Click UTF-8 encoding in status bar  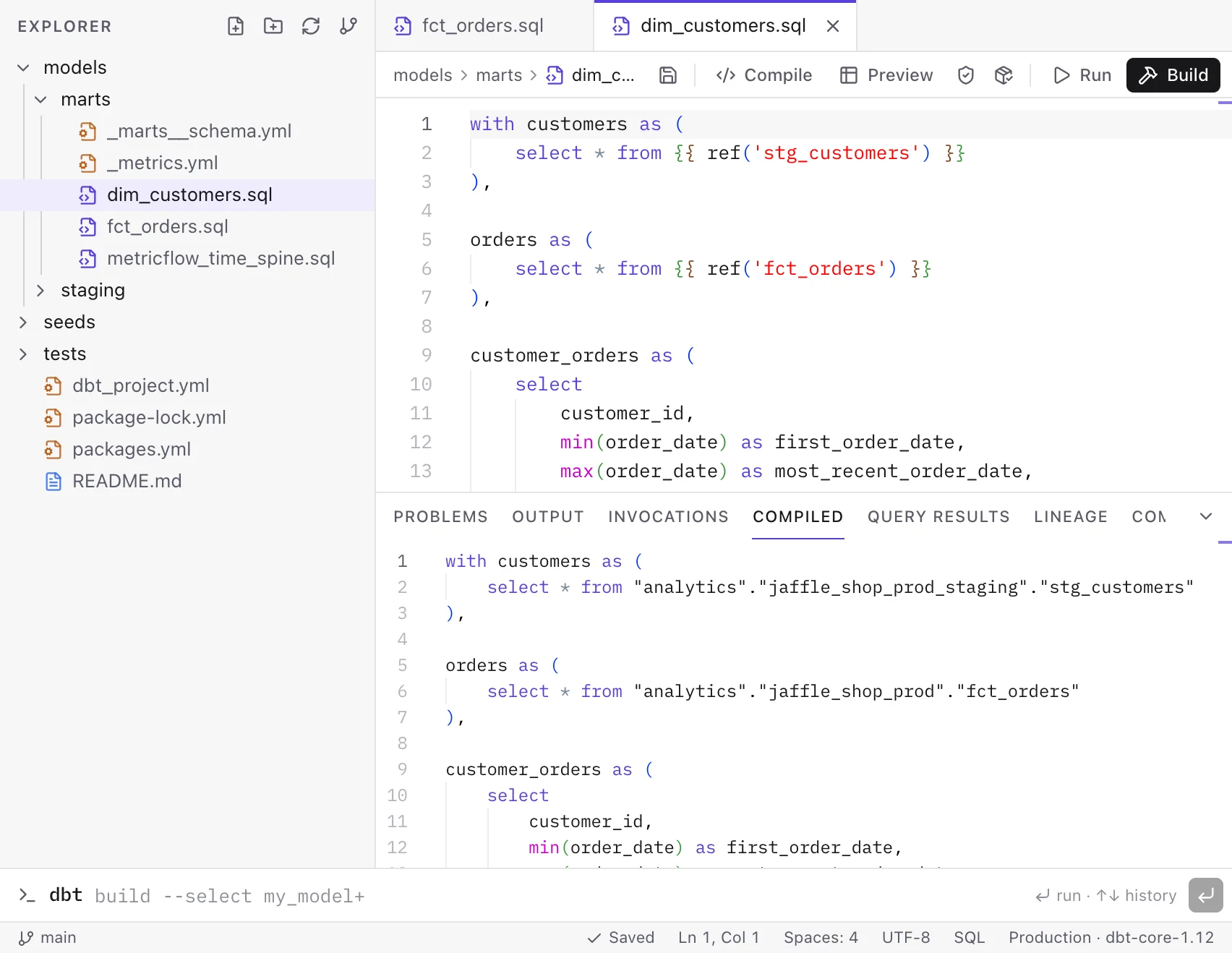[x=906, y=938]
